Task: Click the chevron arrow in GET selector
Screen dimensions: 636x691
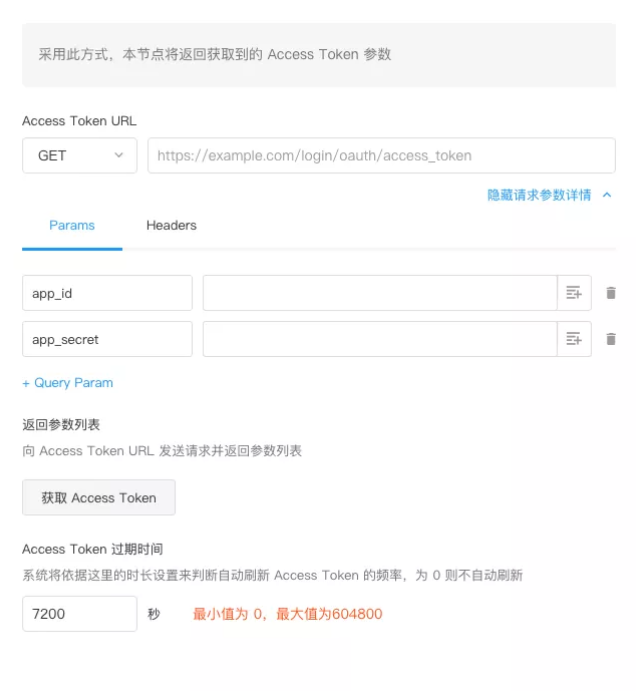Action: click(x=119, y=156)
